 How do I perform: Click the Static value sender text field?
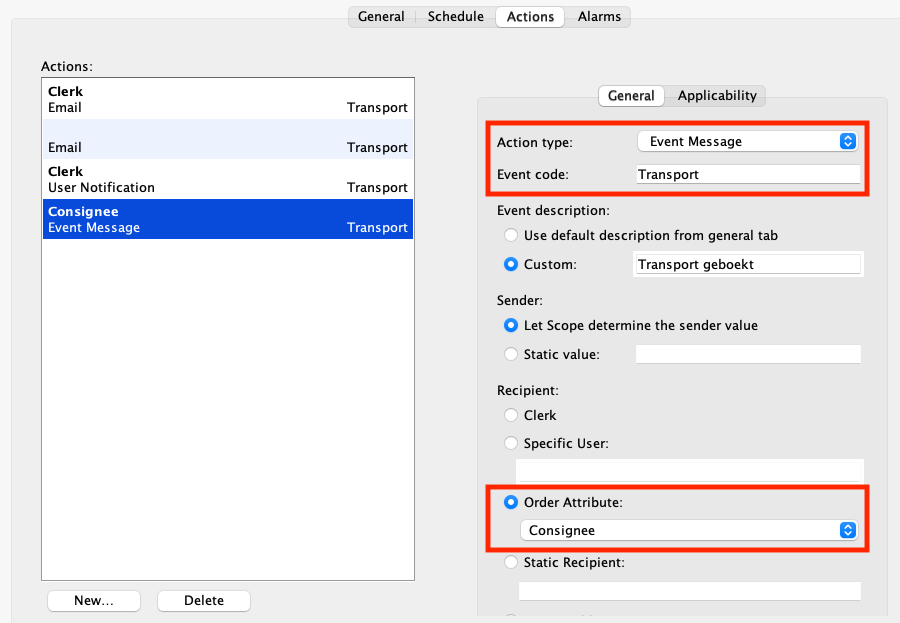(748, 355)
